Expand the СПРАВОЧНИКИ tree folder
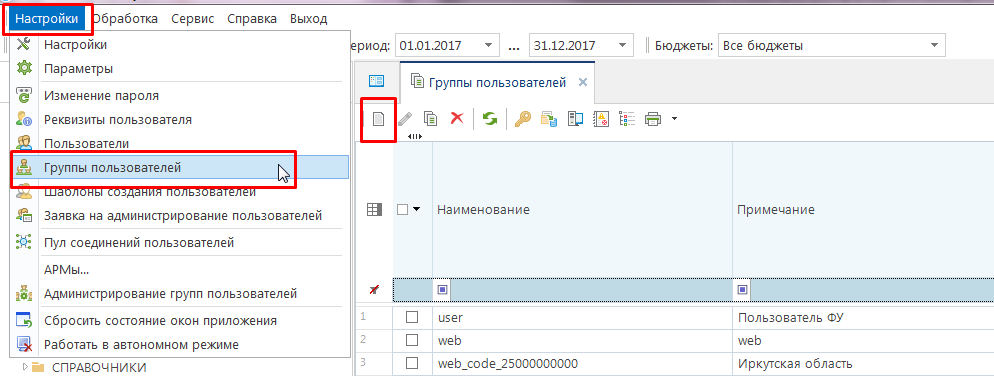The width and height of the screenshot is (994, 376). tap(25, 366)
